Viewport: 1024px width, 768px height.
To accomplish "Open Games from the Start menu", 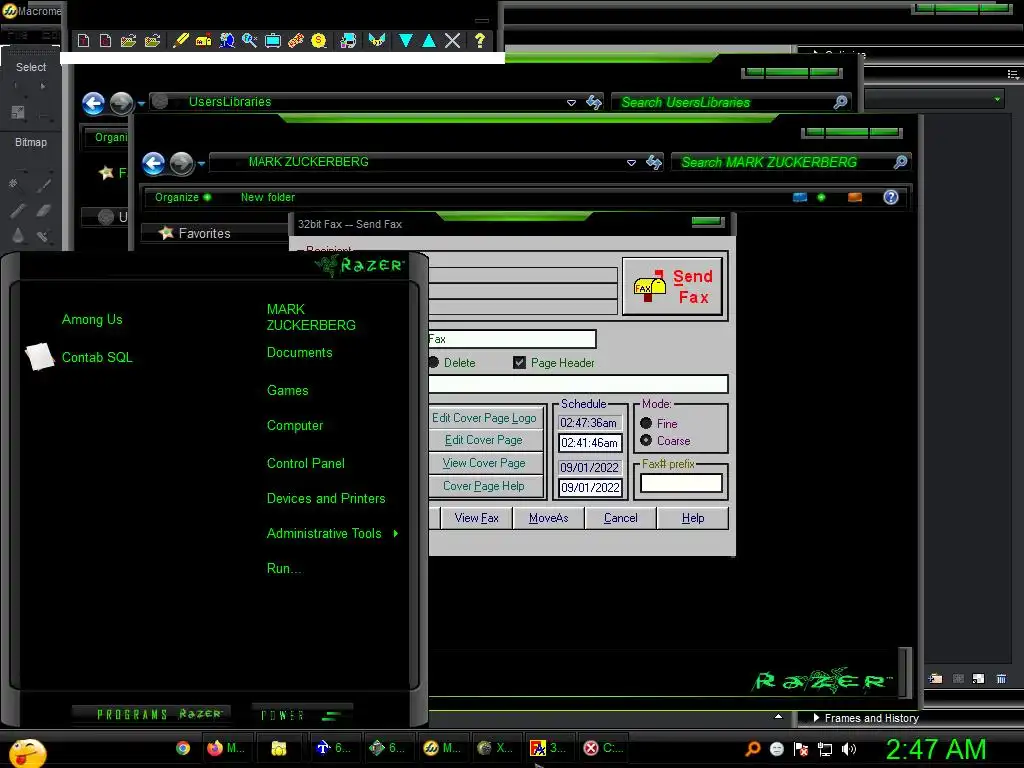I will pos(287,391).
